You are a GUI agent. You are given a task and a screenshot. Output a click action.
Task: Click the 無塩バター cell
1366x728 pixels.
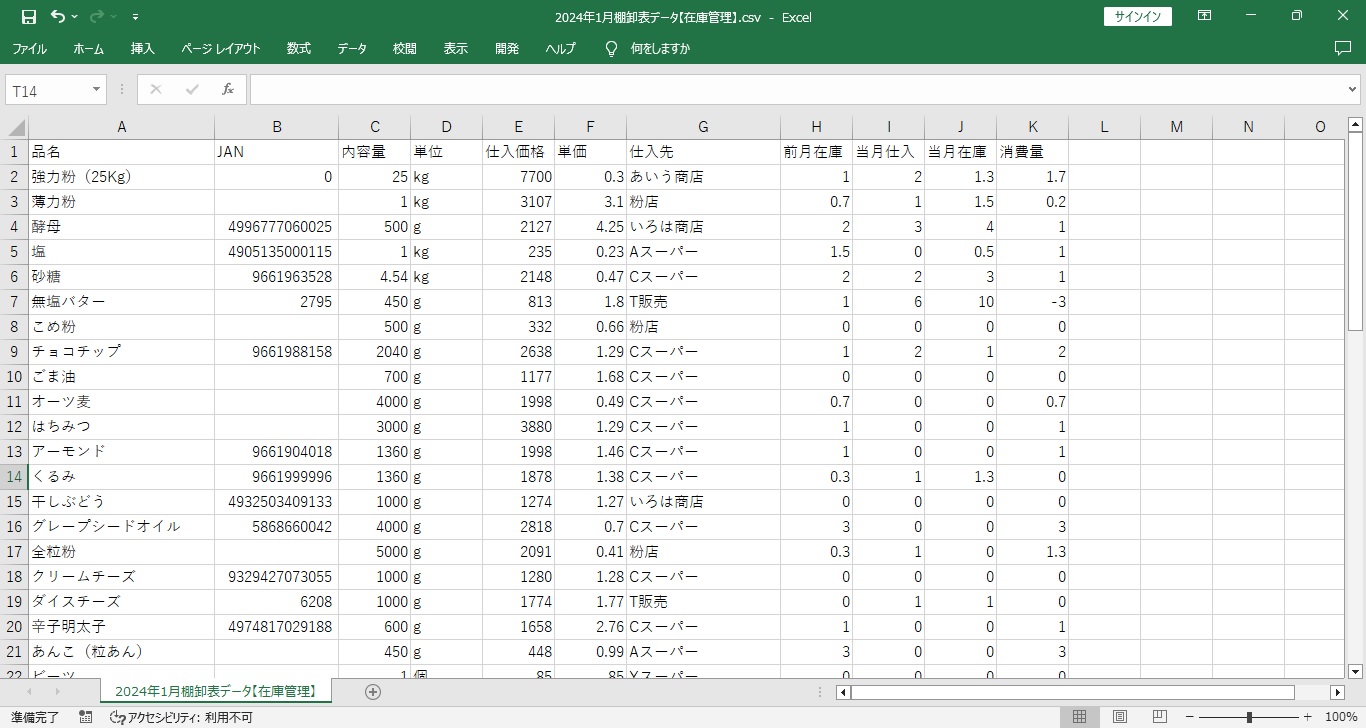click(121, 302)
